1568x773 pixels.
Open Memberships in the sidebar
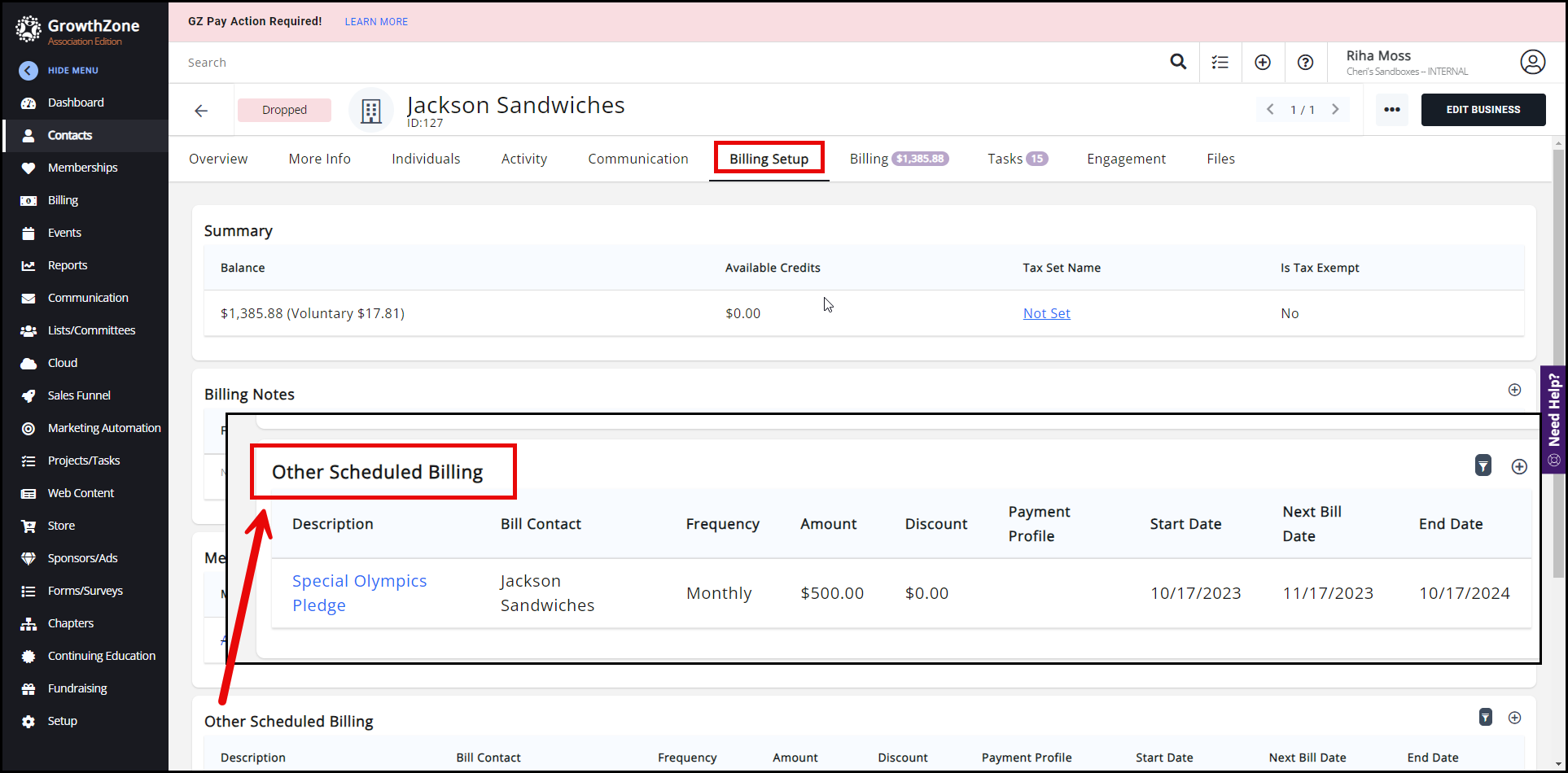(82, 168)
